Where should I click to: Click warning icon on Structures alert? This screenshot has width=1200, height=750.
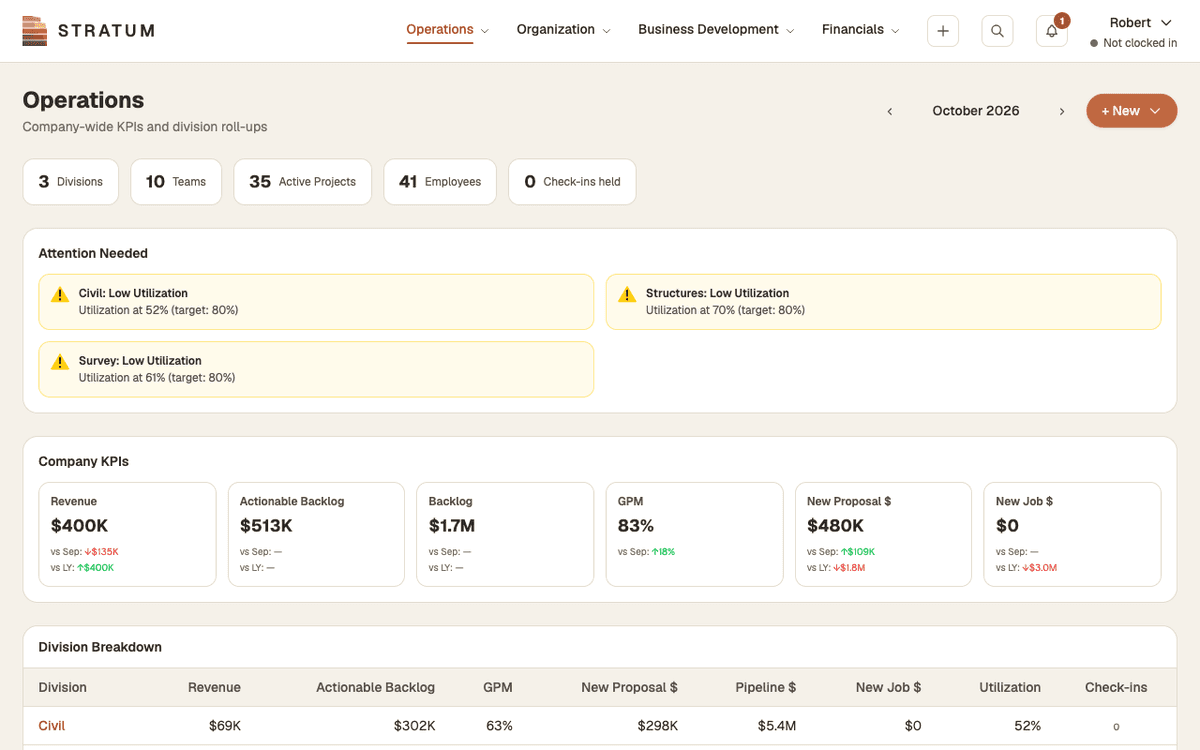point(627,295)
